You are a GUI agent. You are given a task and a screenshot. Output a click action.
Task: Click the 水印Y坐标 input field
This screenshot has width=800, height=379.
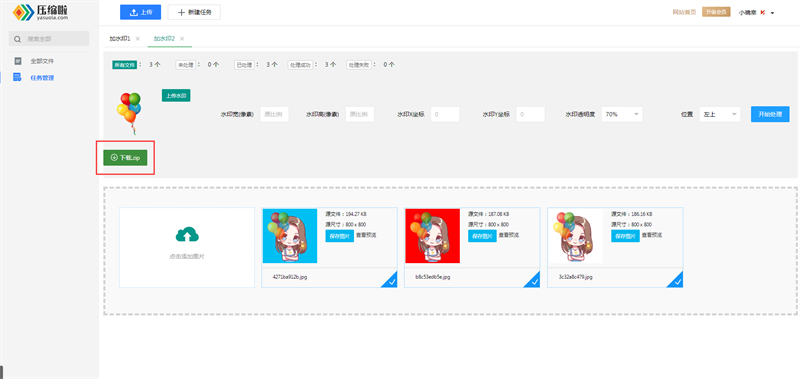[x=530, y=114]
